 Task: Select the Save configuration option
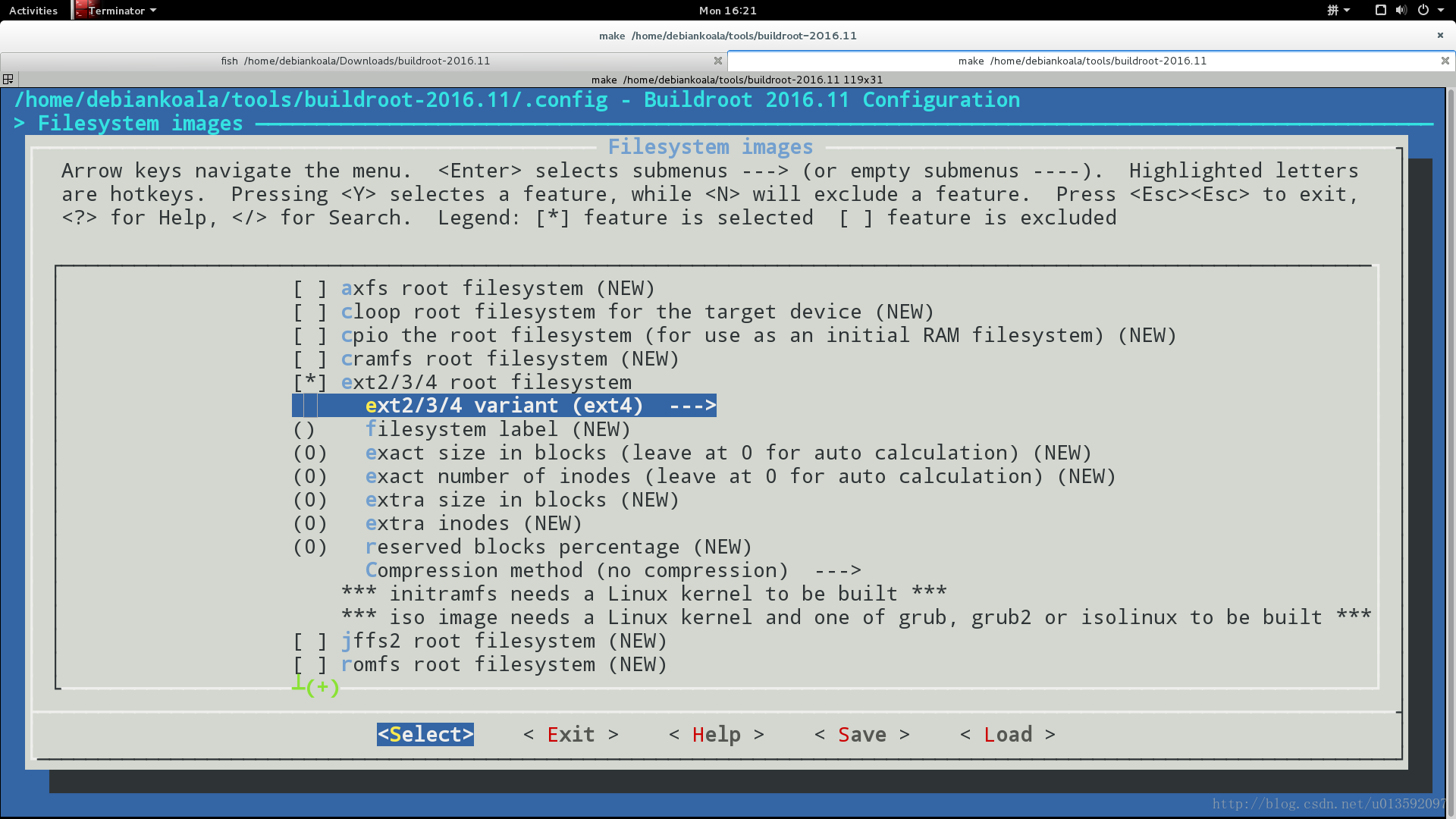click(862, 734)
